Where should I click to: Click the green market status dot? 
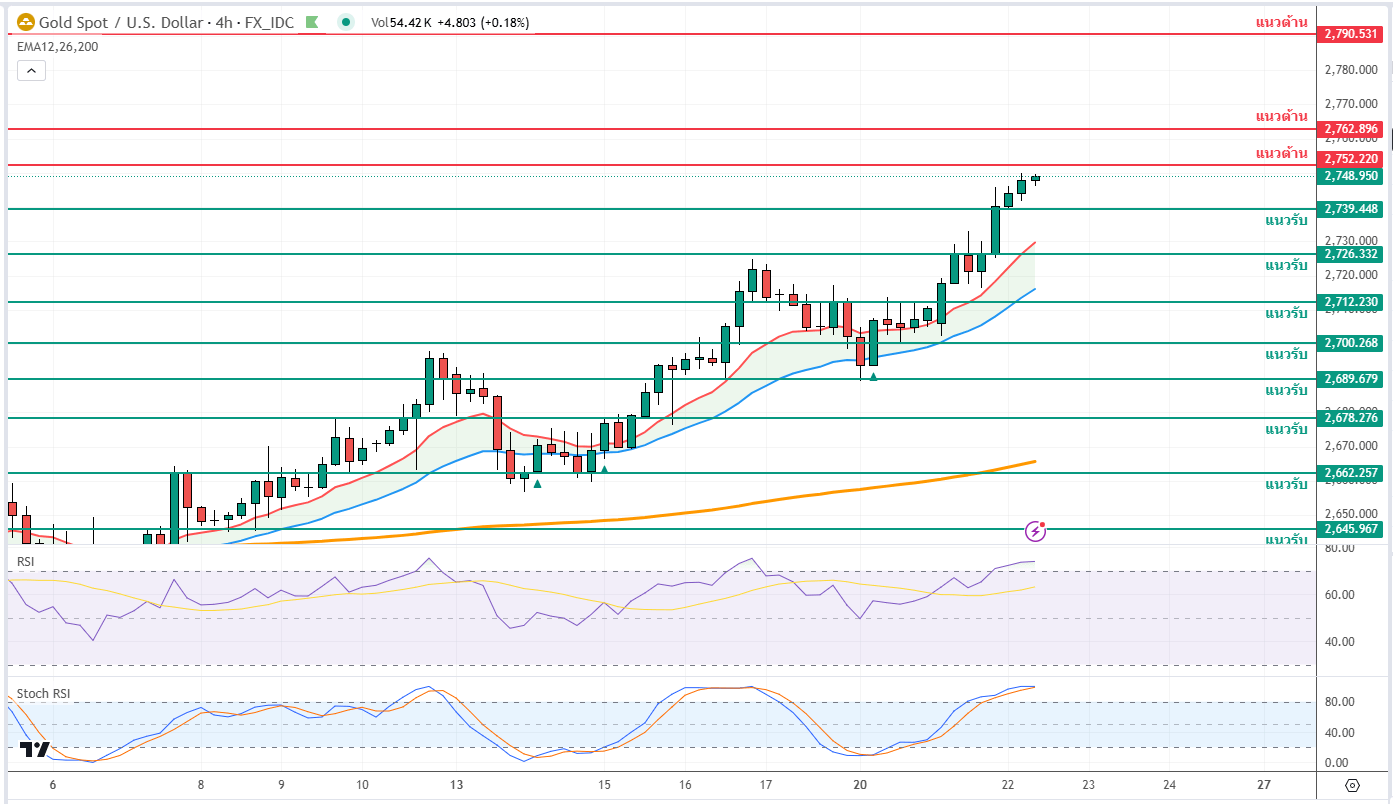click(x=346, y=22)
